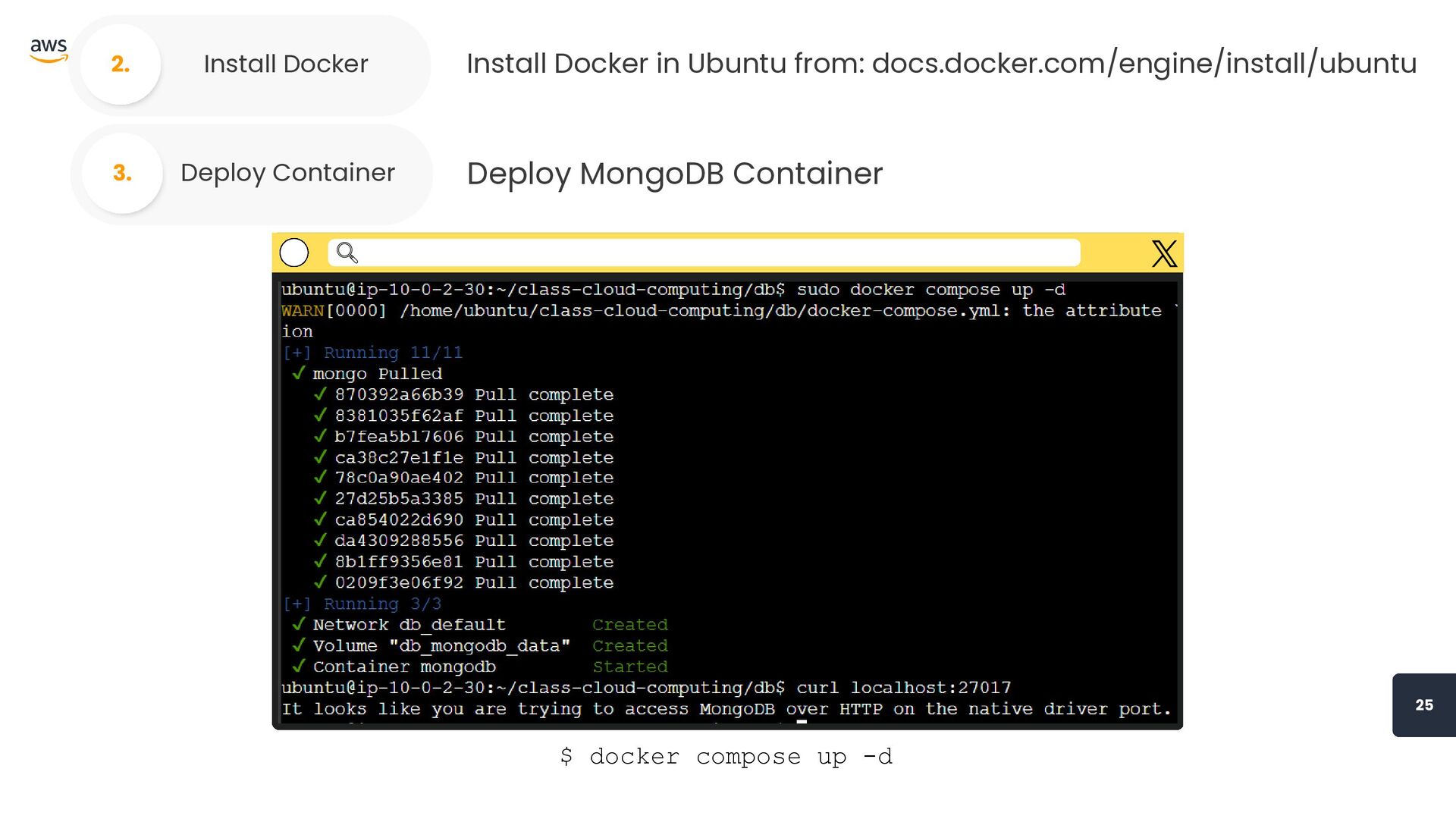
Task: Select step number 2 circle
Action: click(121, 64)
